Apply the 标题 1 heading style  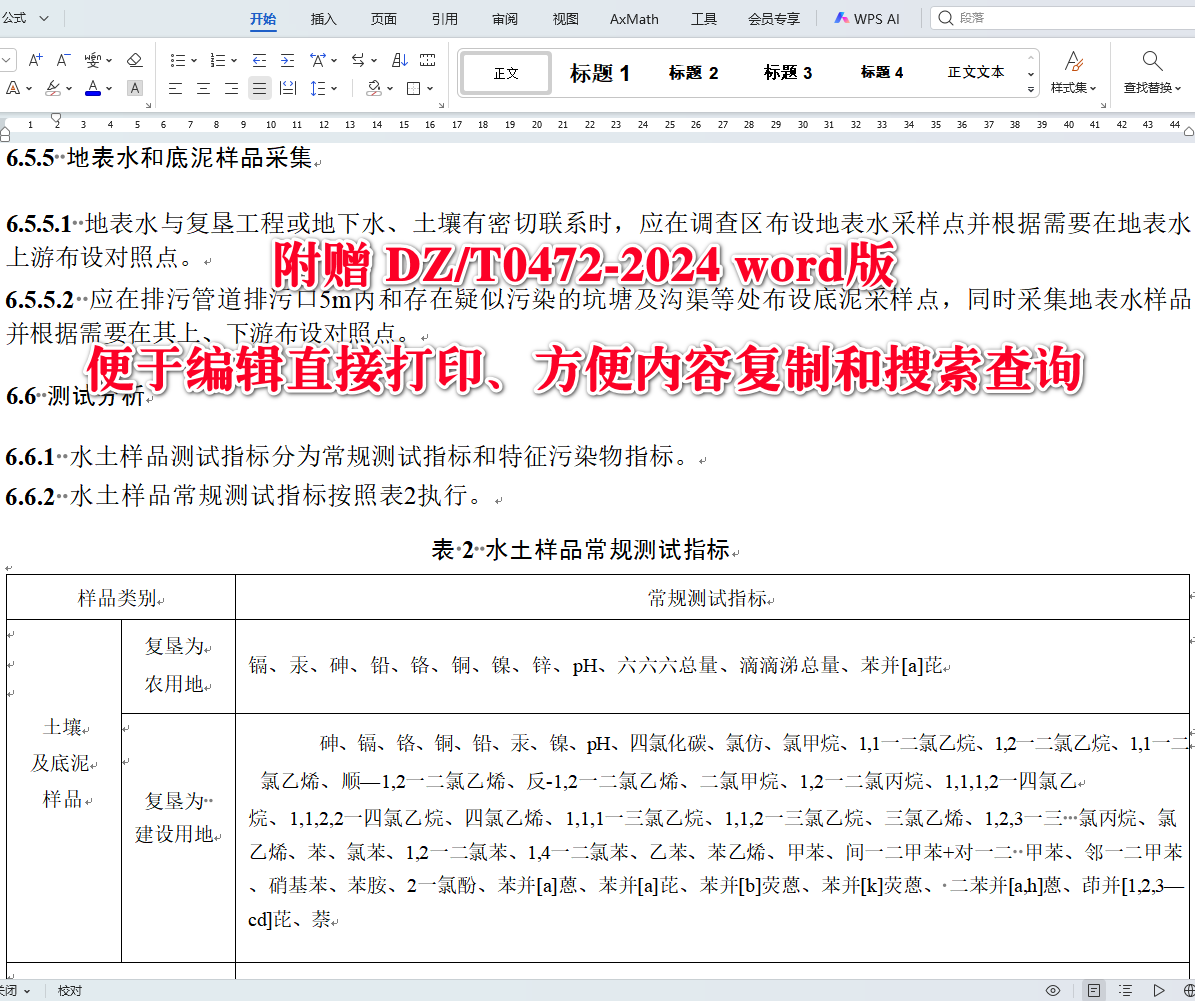tap(600, 72)
